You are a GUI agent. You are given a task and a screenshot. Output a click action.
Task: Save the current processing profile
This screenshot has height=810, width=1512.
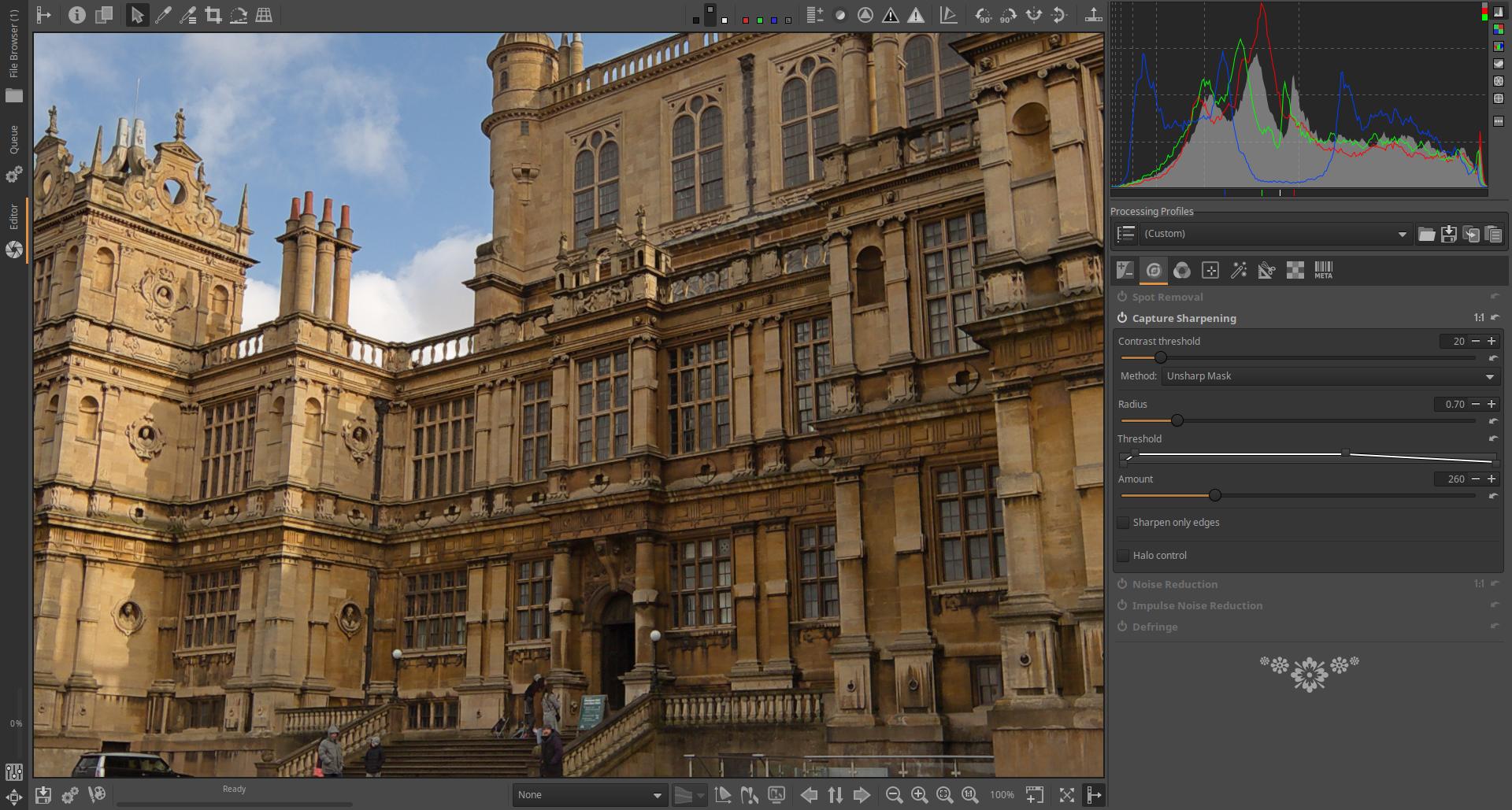pos(1448,234)
